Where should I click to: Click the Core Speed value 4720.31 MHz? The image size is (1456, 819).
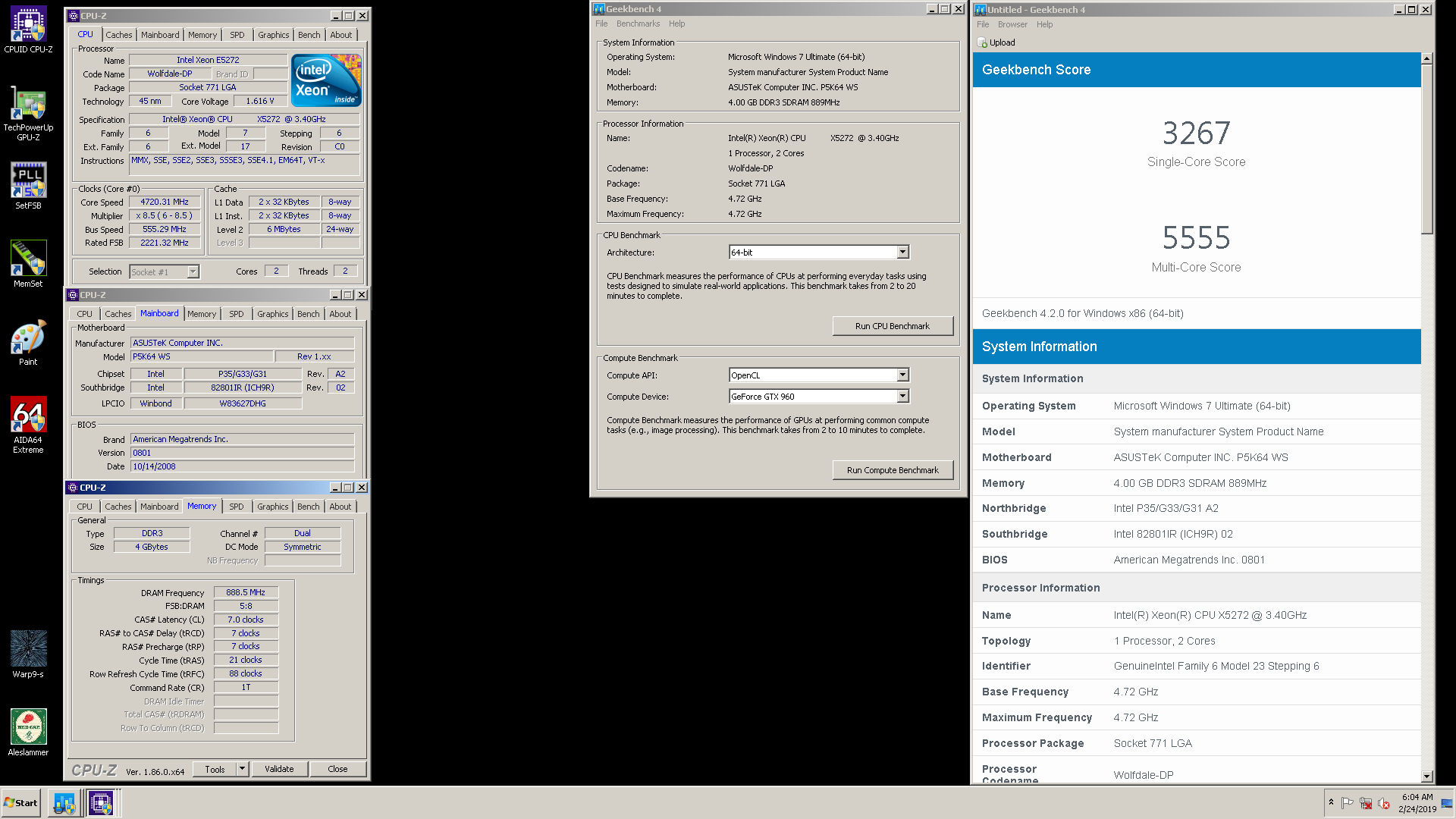coord(165,202)
